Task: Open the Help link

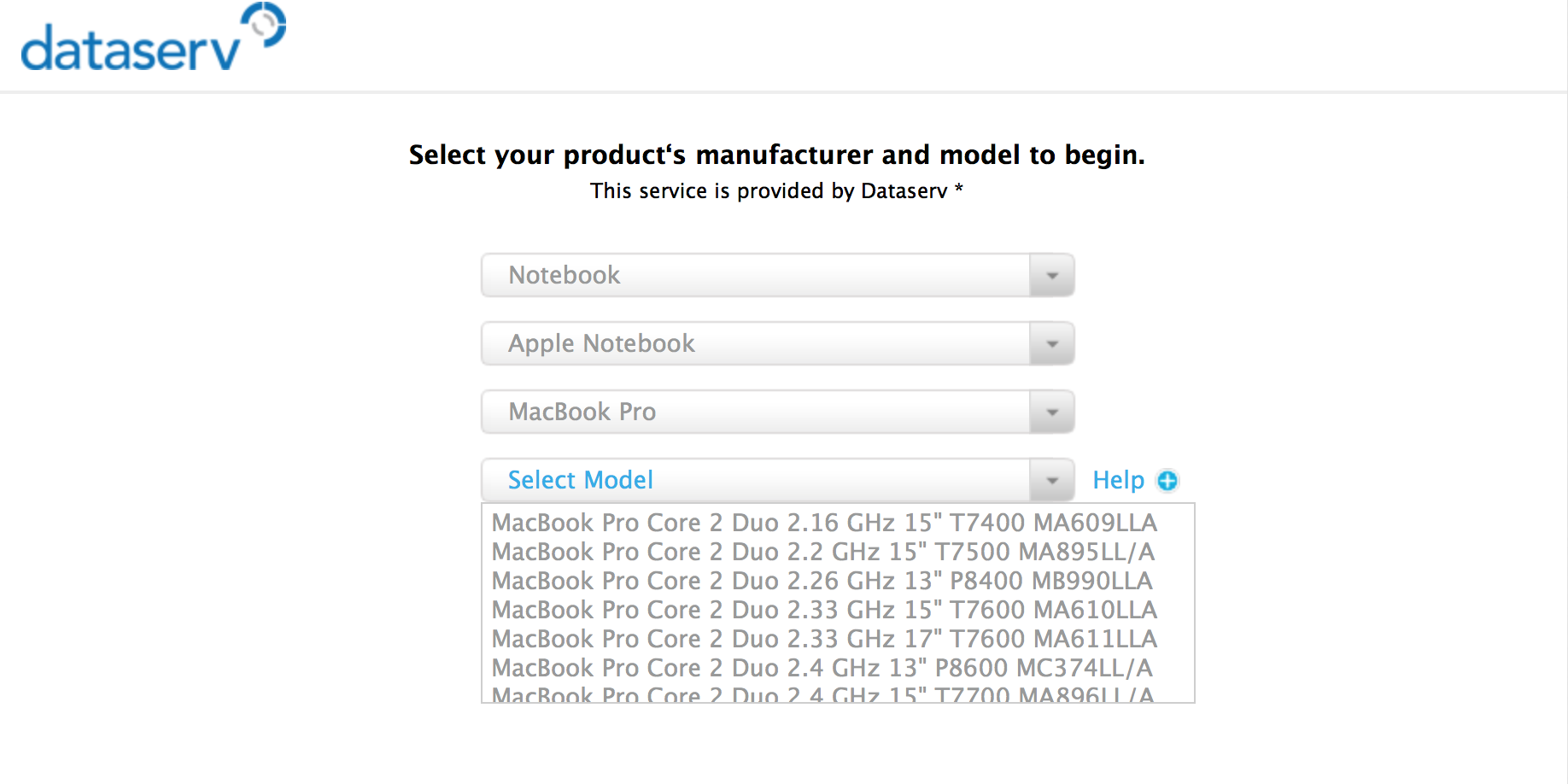Action: click(x=1118, y=481)
